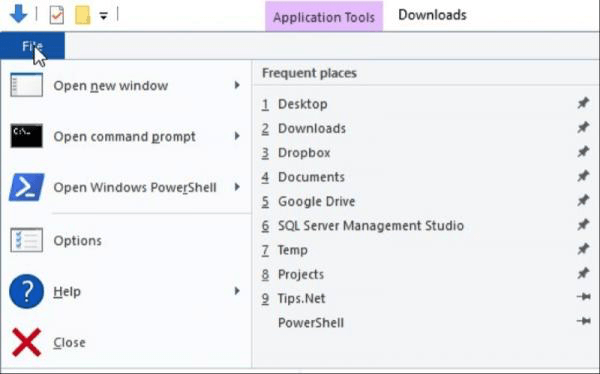Unpin SQL Server Management Studio pin icon
Screen dimensions: 600x374
583,224
